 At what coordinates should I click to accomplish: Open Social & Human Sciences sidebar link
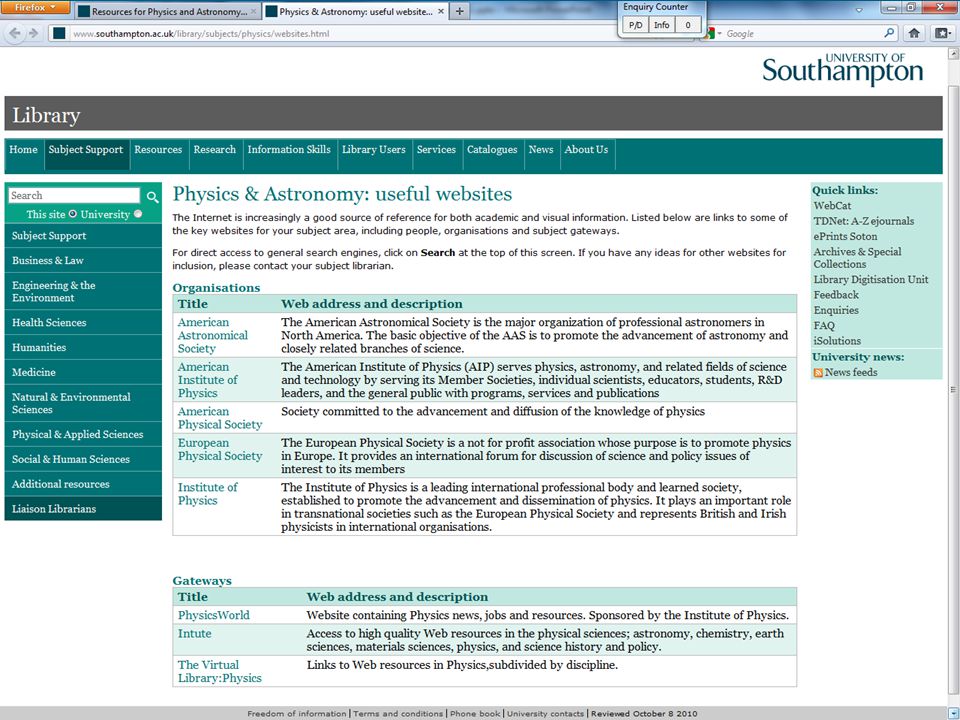tap(83, 459)
